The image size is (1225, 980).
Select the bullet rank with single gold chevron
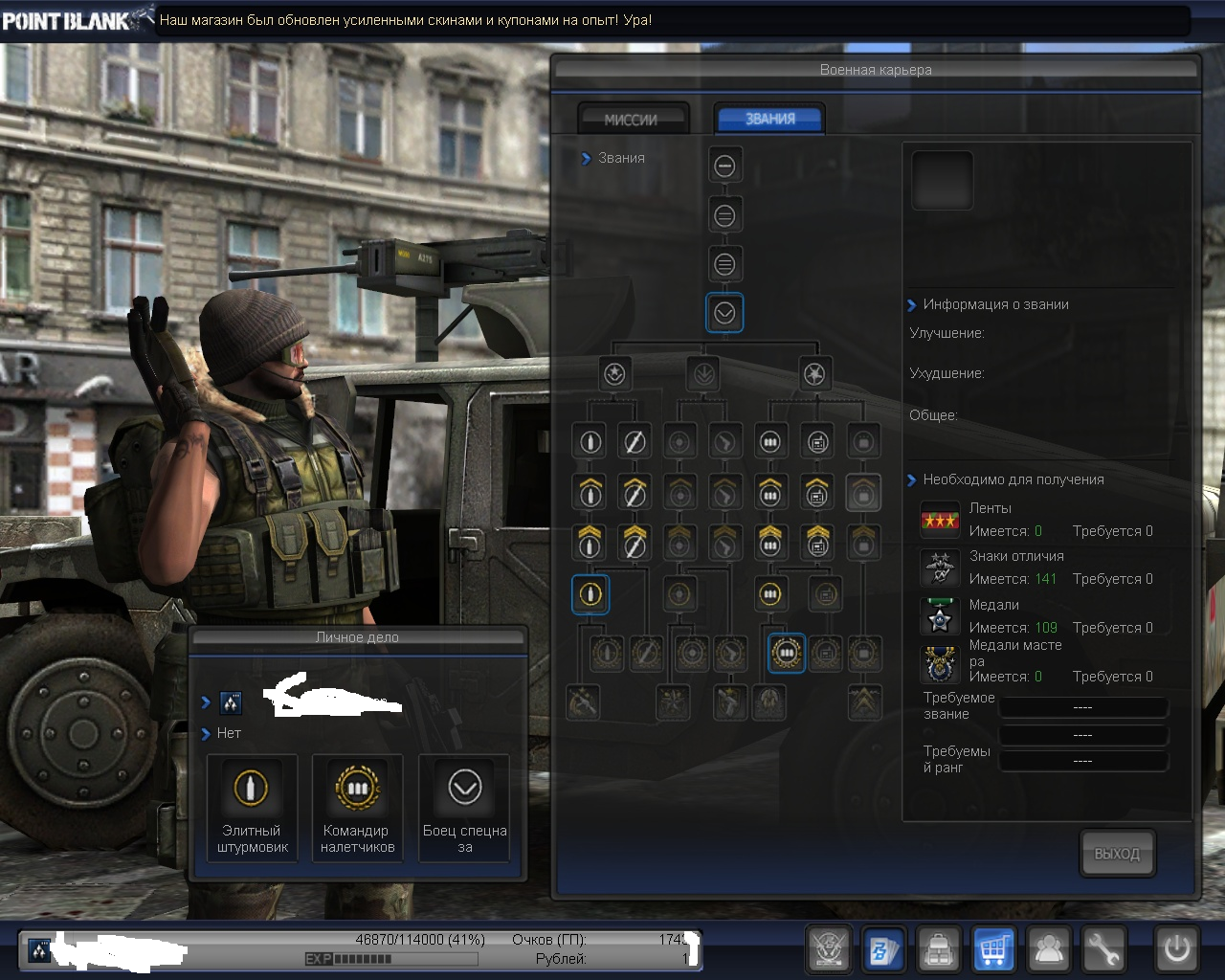[590, 492]
